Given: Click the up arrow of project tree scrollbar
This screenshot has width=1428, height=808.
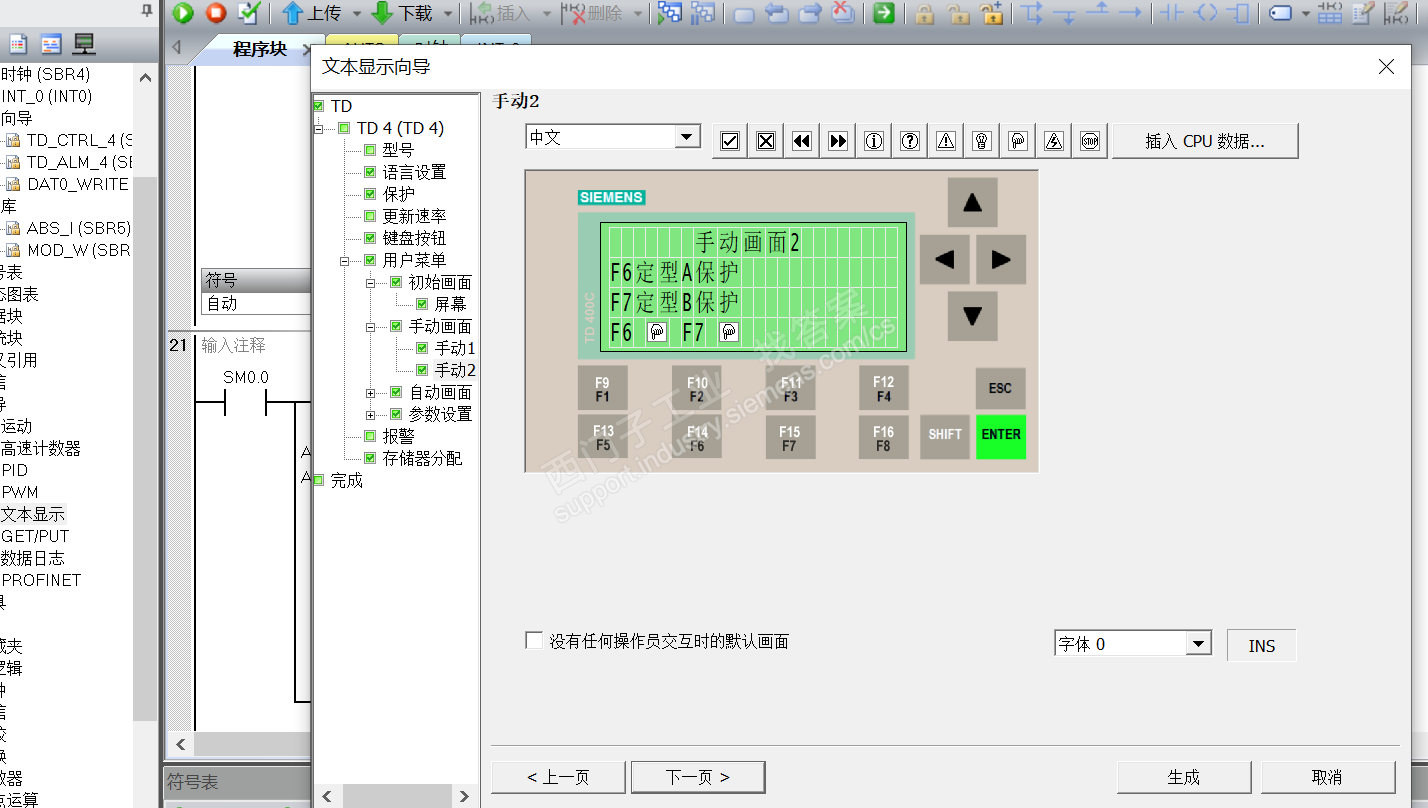Looking at the screenshot, I should tap(146, 77).
